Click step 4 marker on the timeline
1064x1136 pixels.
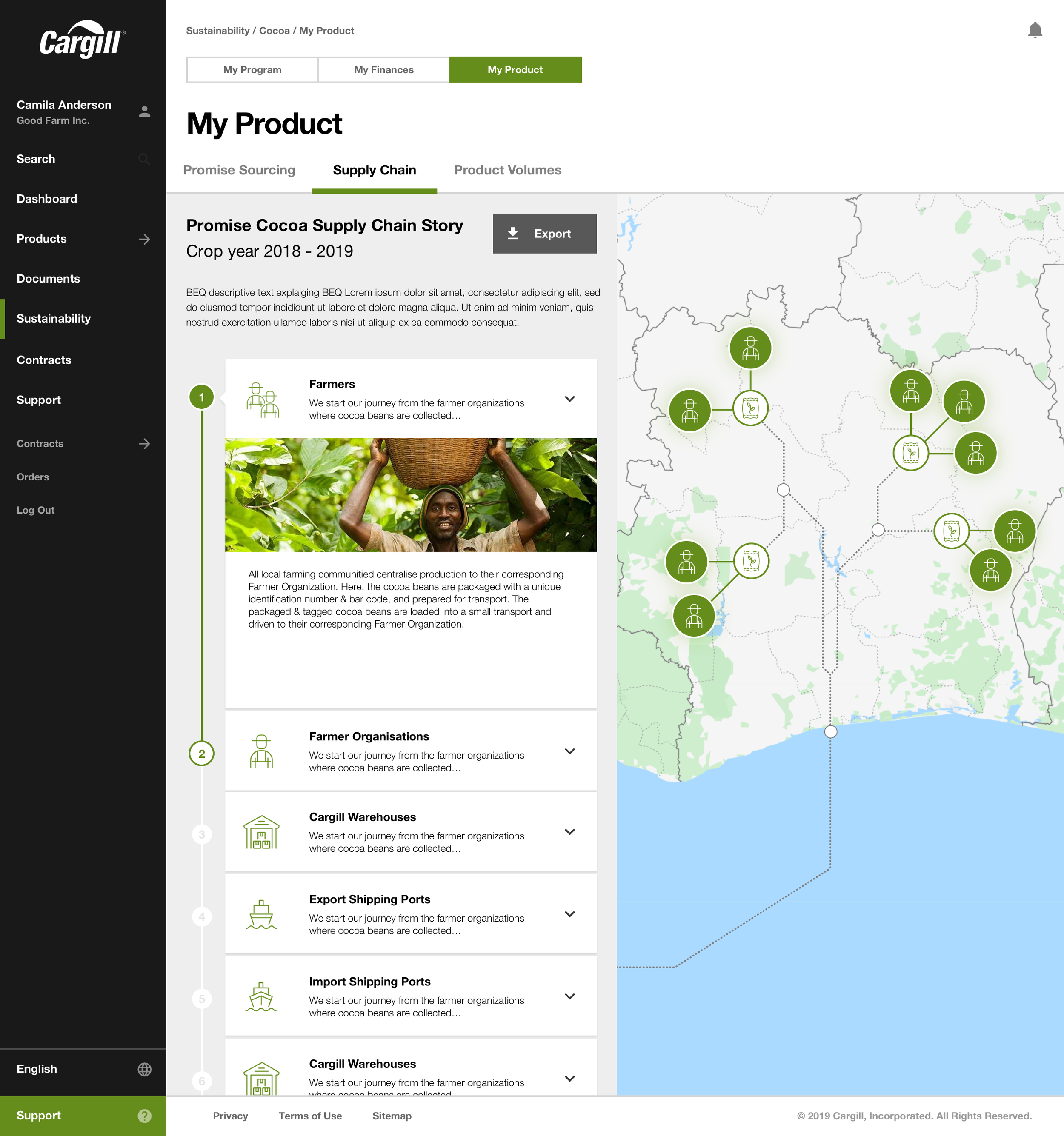[201, 916]
